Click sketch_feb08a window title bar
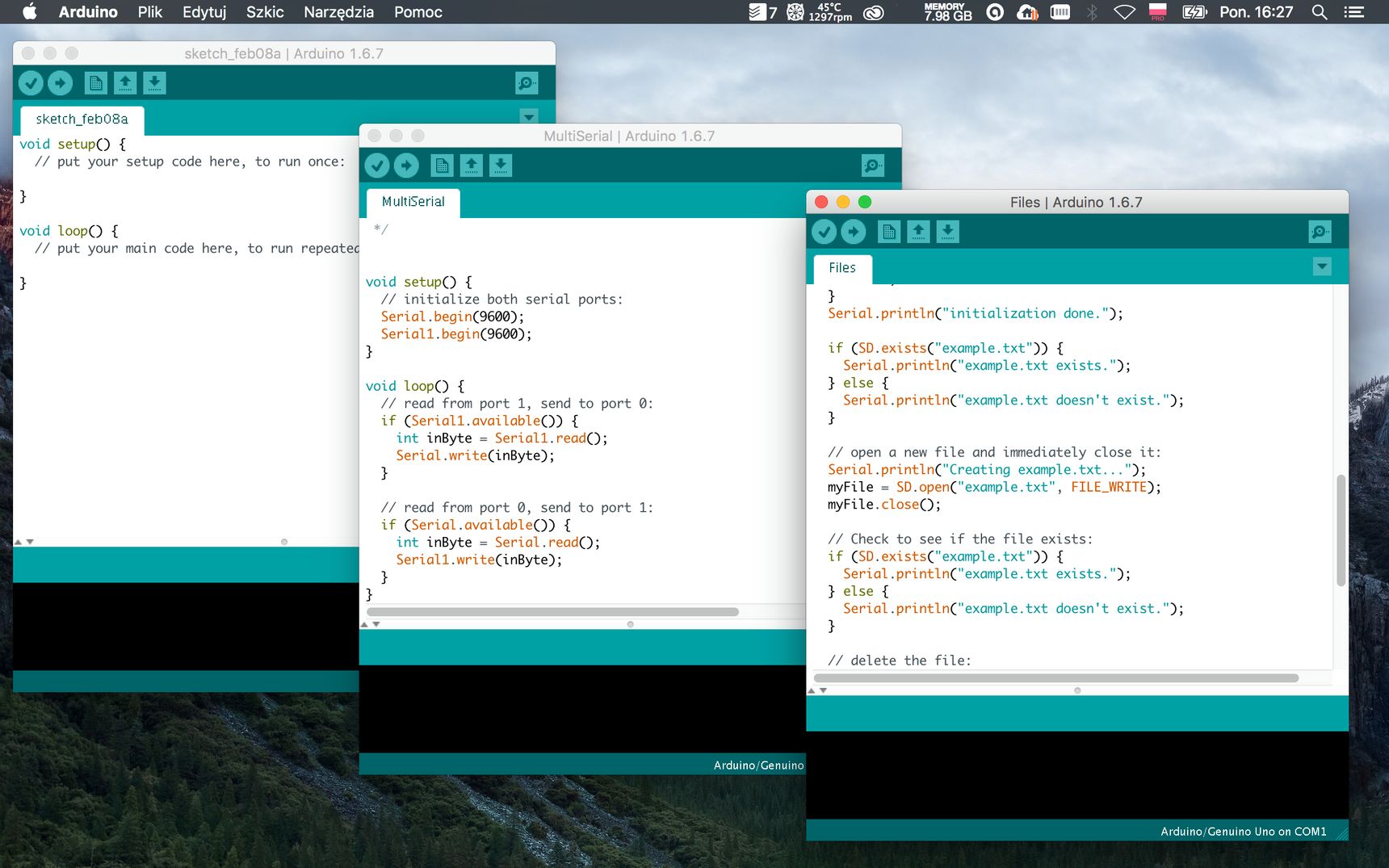The height and width of the screenshot is (868, 1389). click(x=284, y=53)
